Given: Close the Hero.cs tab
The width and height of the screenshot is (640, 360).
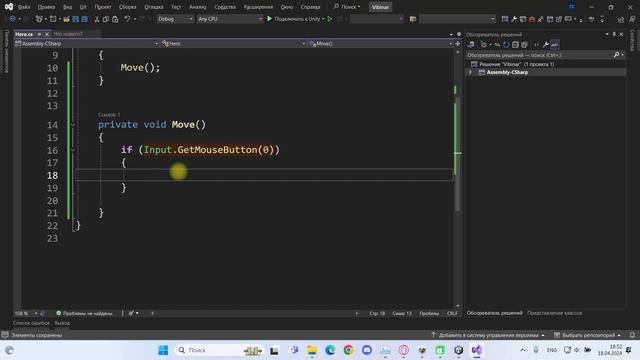Looking at the screenshot, I should [x=47, y=34].
